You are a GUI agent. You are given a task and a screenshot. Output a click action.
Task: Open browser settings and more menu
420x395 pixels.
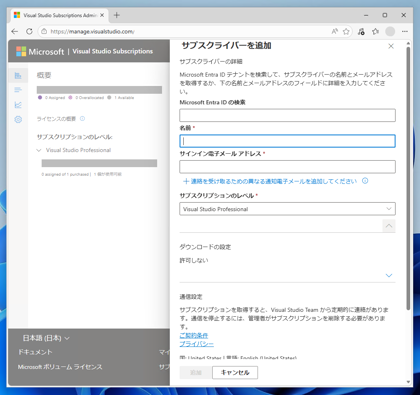pos(405,32)
